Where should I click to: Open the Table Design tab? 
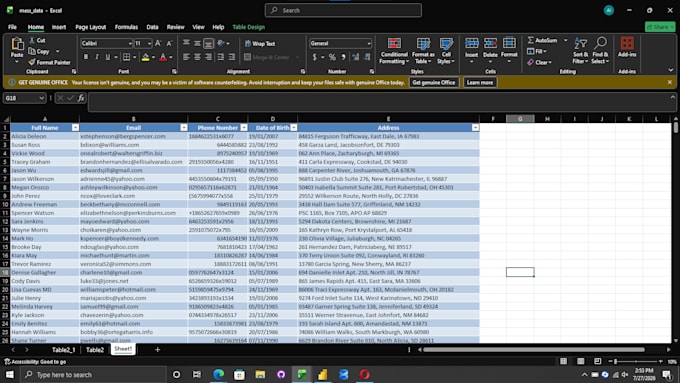248,27
